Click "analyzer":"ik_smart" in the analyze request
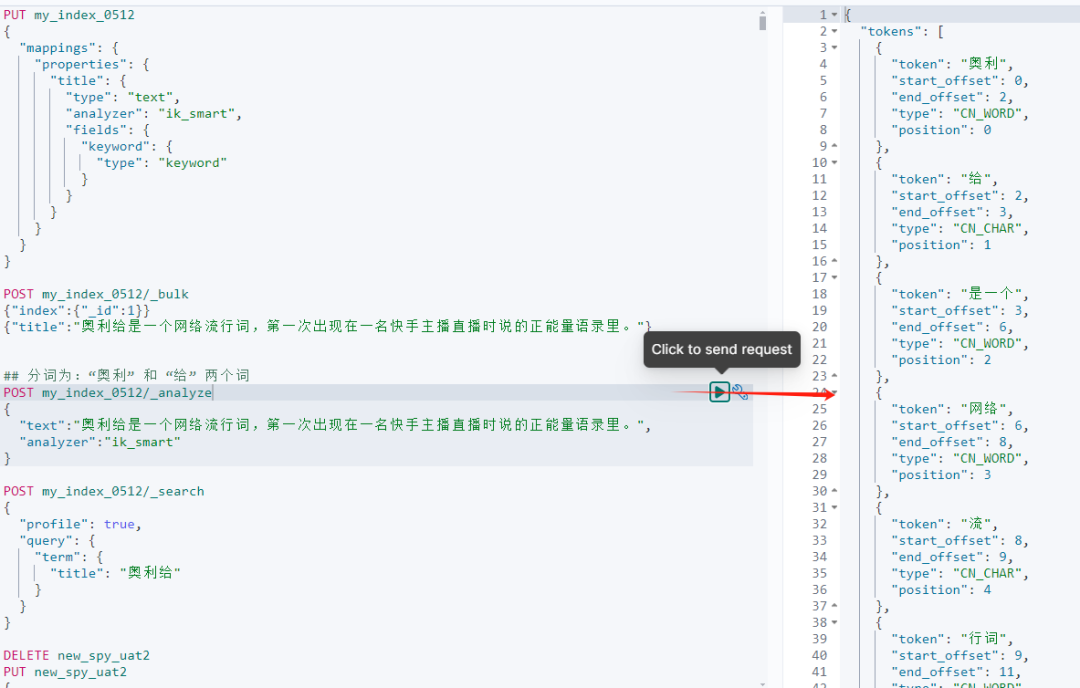1080x688 pixels. (x=100, y=442)
